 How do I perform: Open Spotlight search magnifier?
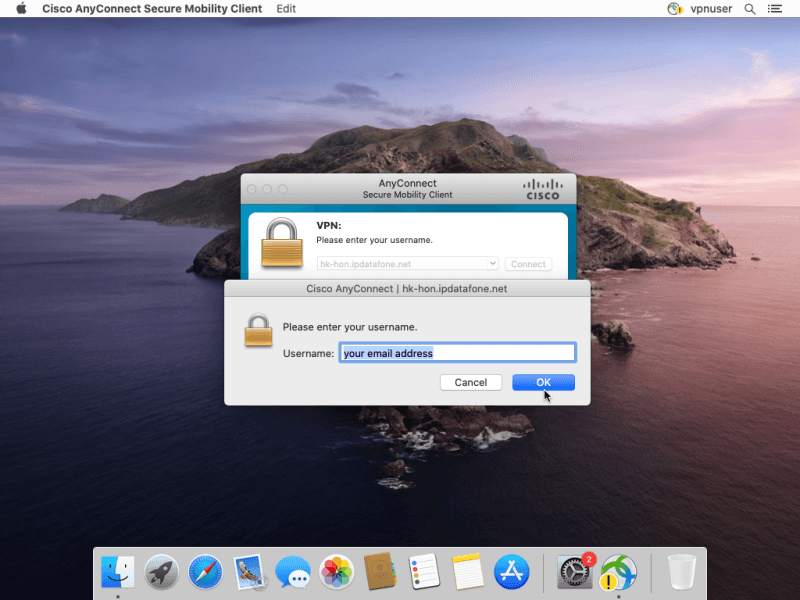(x=749, y=8)
